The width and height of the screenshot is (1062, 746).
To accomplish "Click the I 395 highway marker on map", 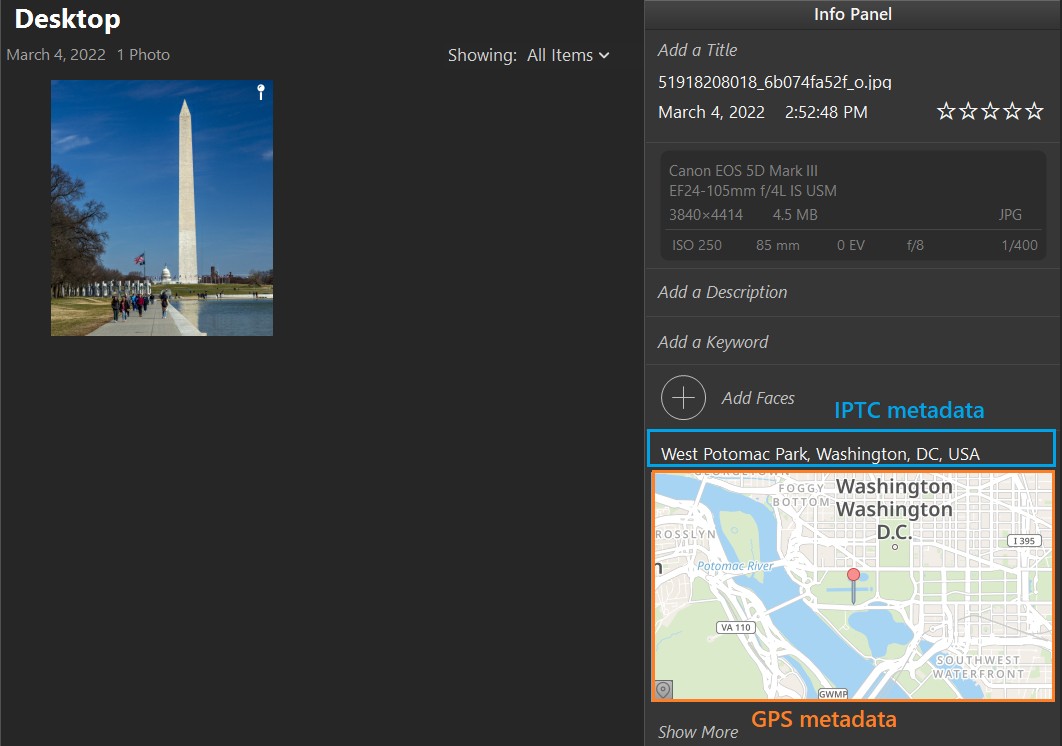I will [1024, 541].
